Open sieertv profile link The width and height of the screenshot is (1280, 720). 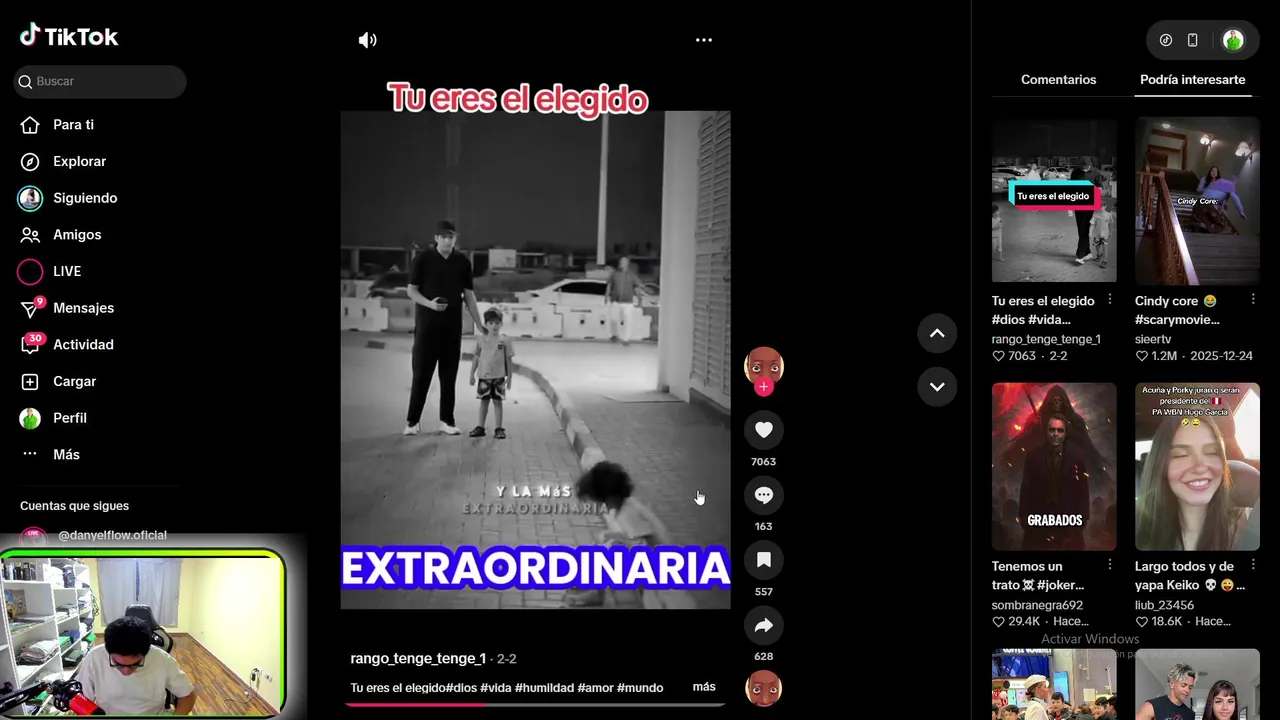[1153, 339]
